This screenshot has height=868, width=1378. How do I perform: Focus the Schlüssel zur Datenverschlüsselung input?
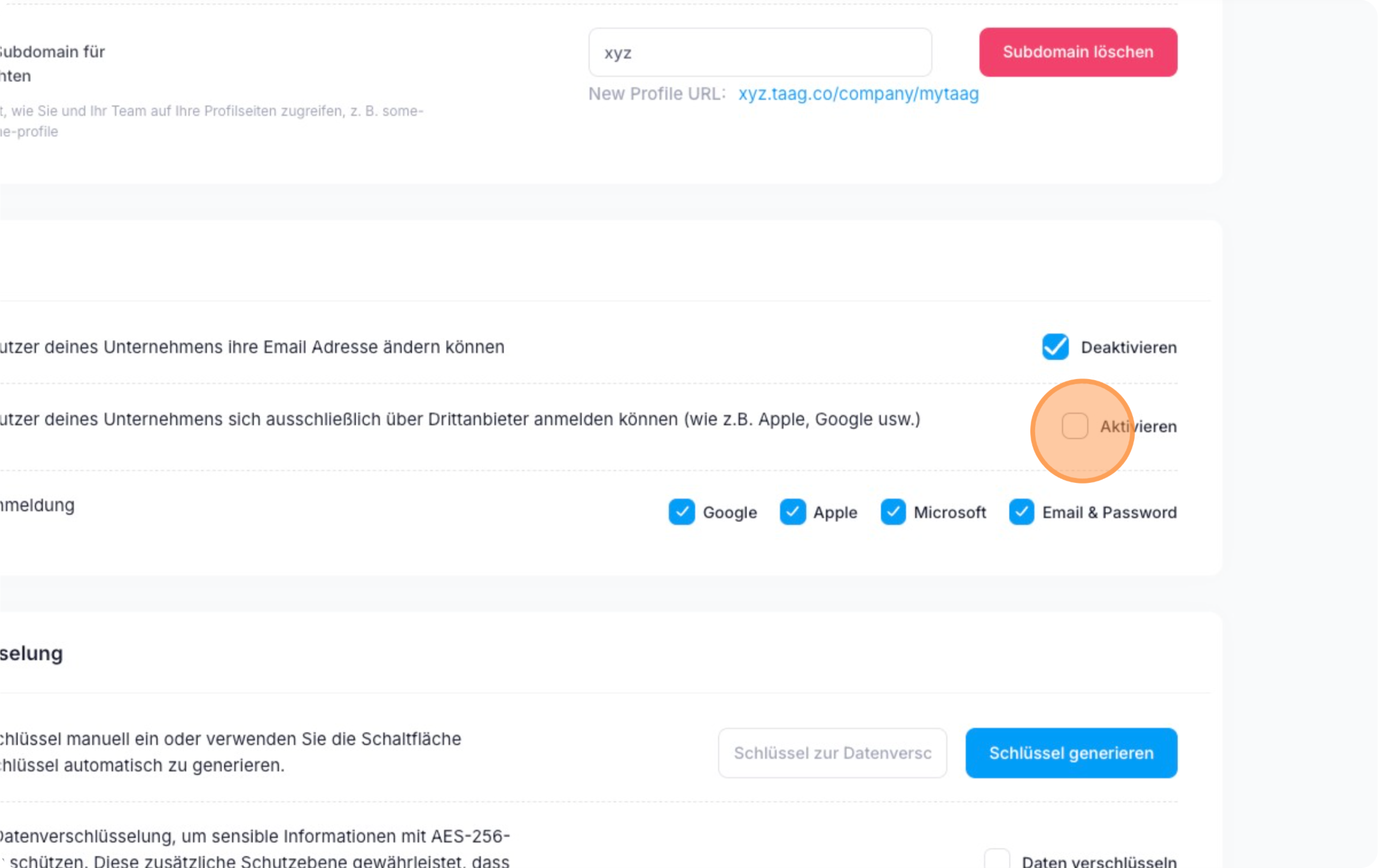coord(832,753)
